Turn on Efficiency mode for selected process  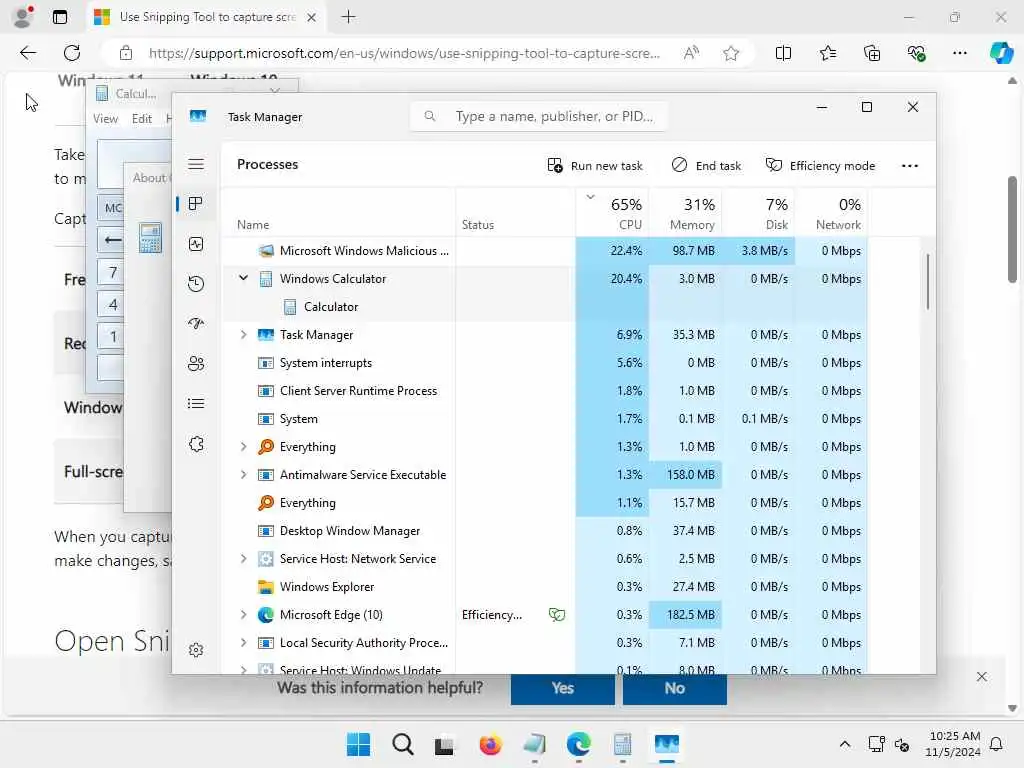(820, 165)
